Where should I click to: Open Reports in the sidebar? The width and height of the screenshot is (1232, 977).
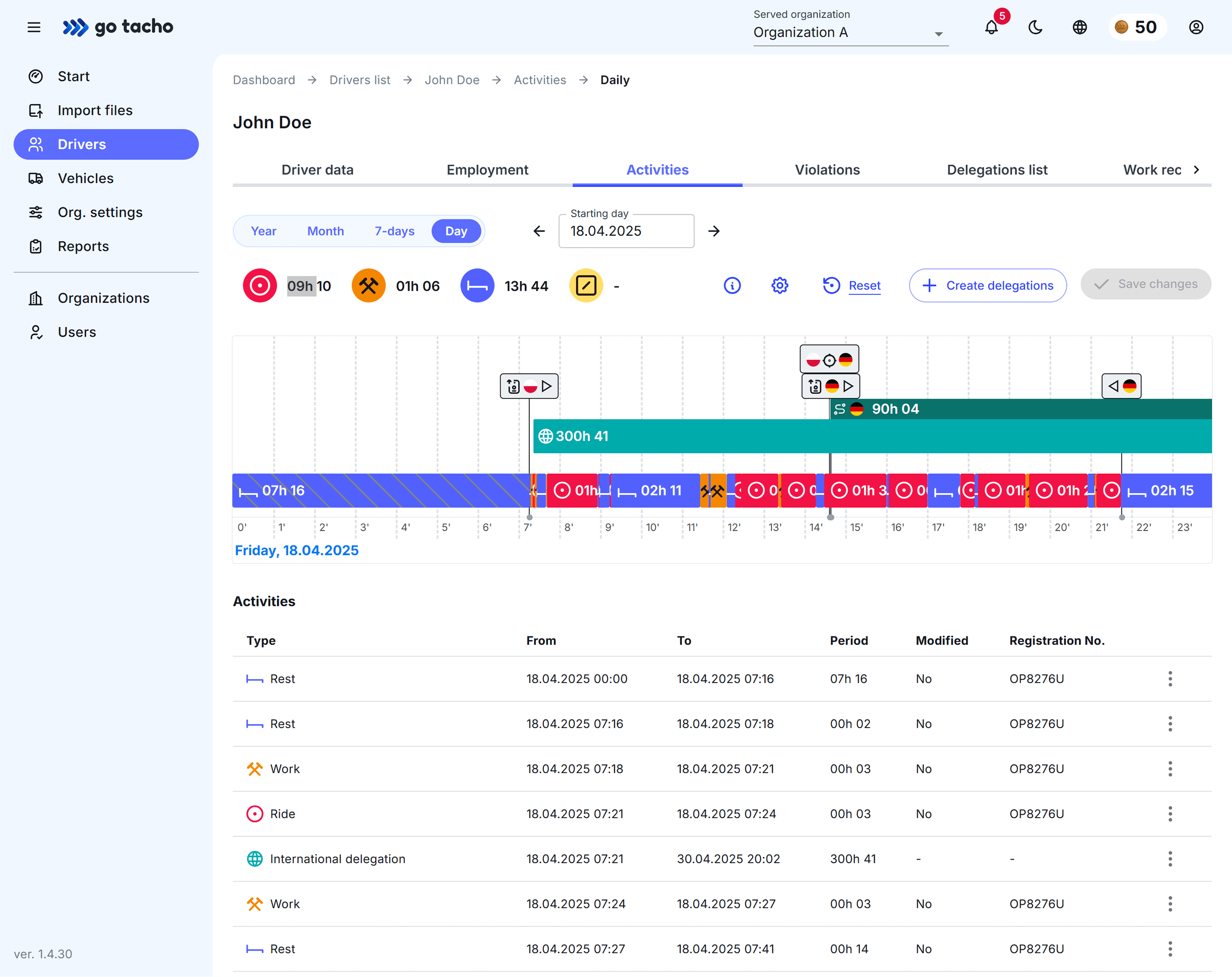(83, 246)
